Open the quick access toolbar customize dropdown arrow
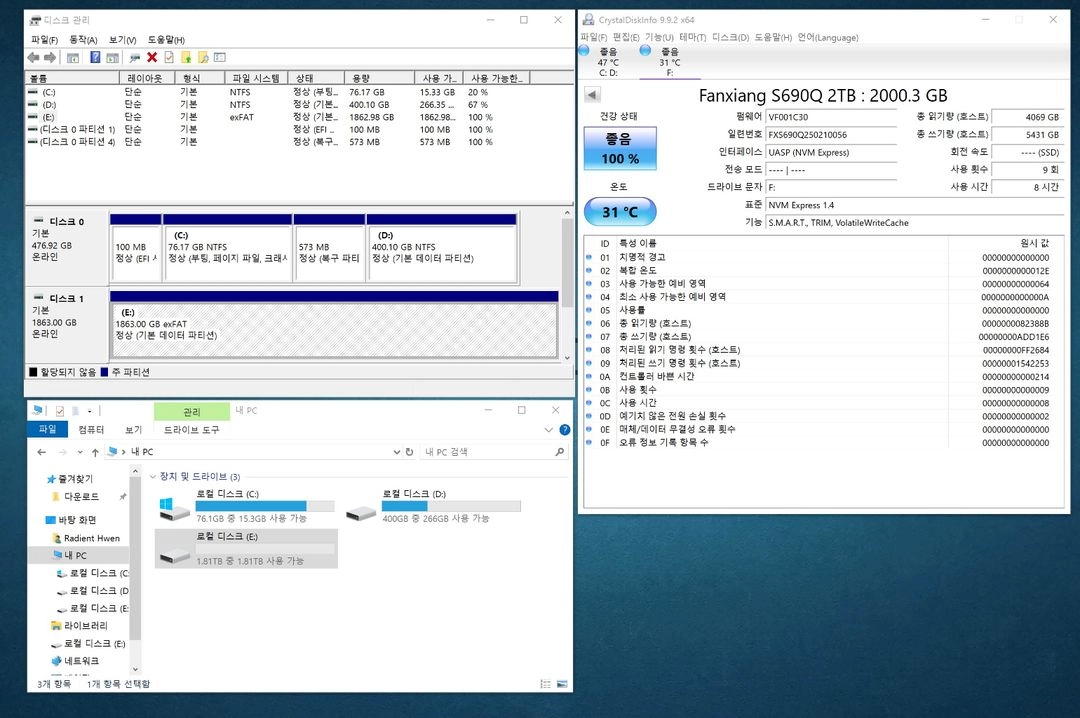The height and width of the screenshot is (718, 1080). pyautogui.click(x=90, y=411)
